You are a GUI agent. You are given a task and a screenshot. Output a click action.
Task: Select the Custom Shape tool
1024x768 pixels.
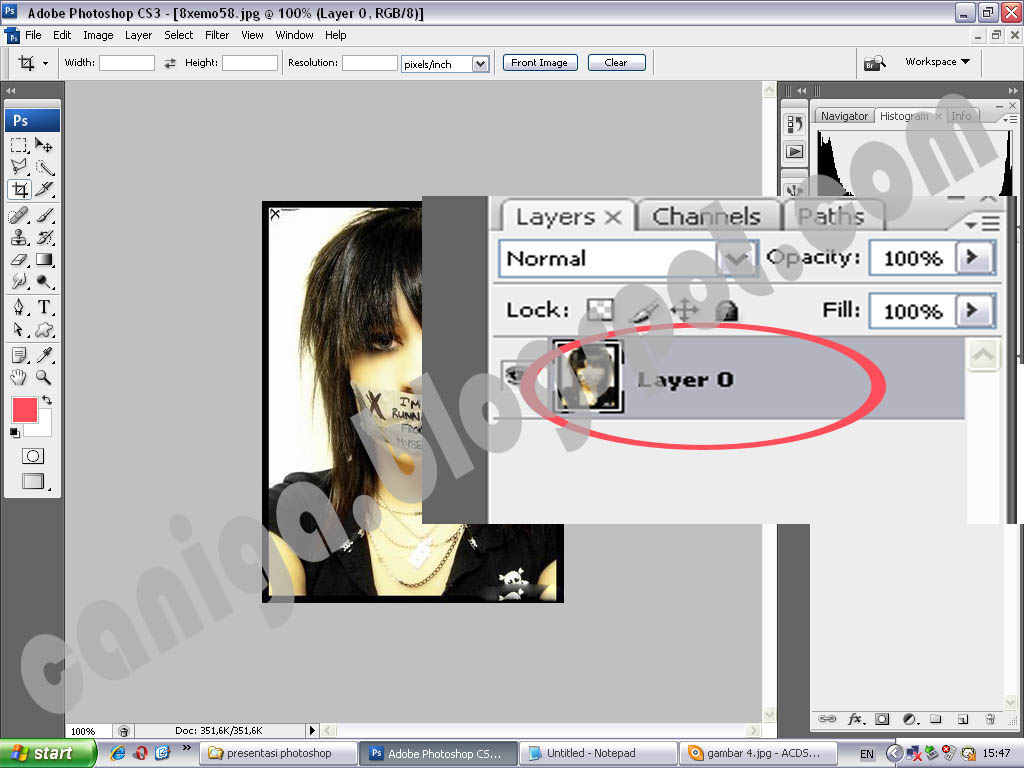pyautogui.click(x=44, y=329)
